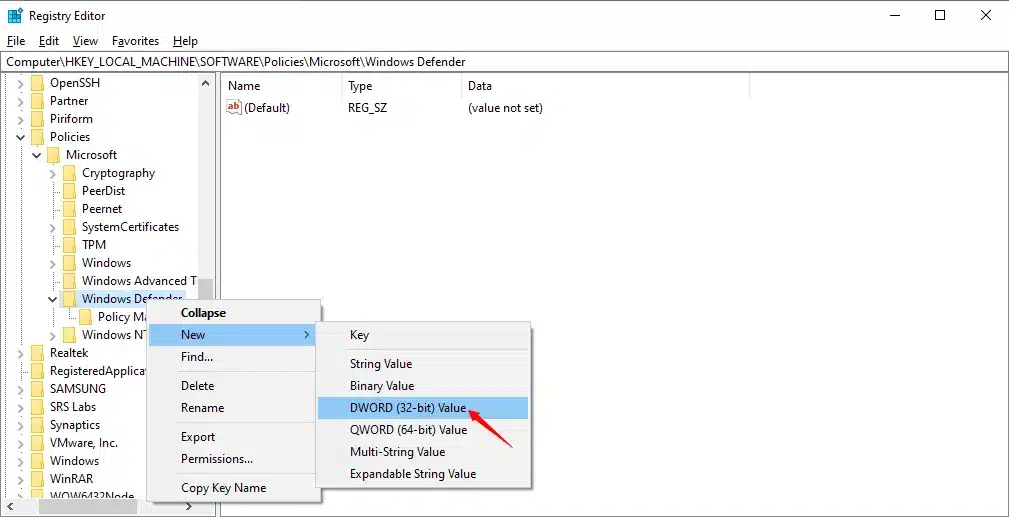The height and width of the screenshot is (517, 1009).
Task: Collapse the Microsoft key arrow
Action: (x=37, y=155)
